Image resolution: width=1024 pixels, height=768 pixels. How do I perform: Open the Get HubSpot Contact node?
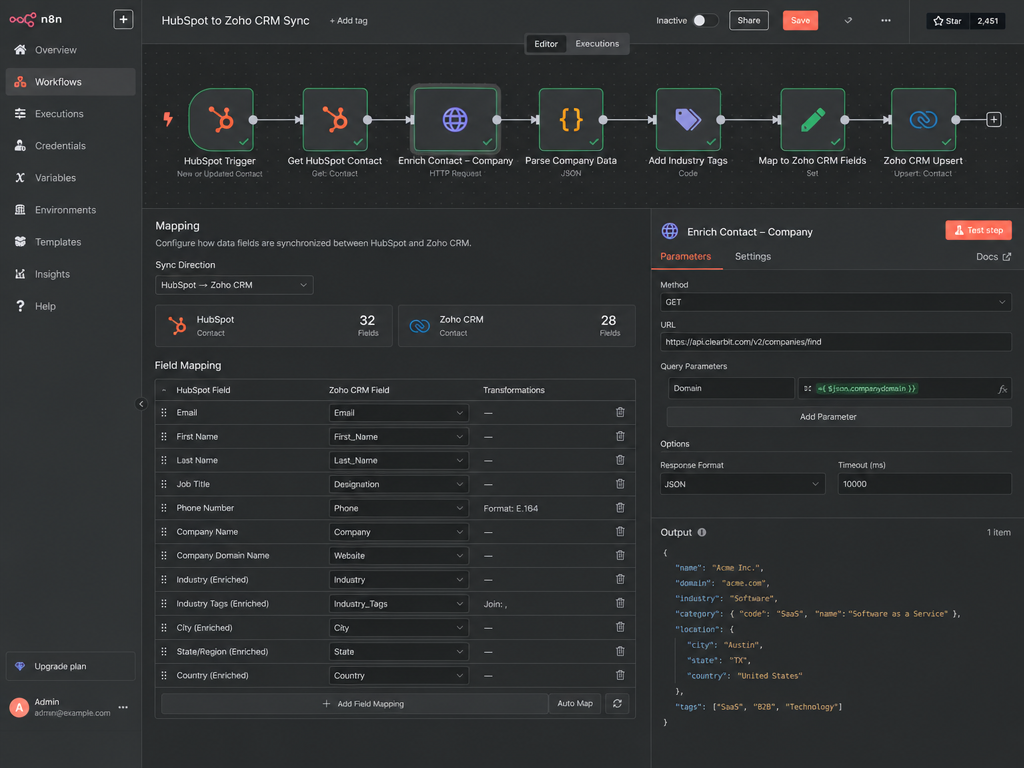(335, 120)
